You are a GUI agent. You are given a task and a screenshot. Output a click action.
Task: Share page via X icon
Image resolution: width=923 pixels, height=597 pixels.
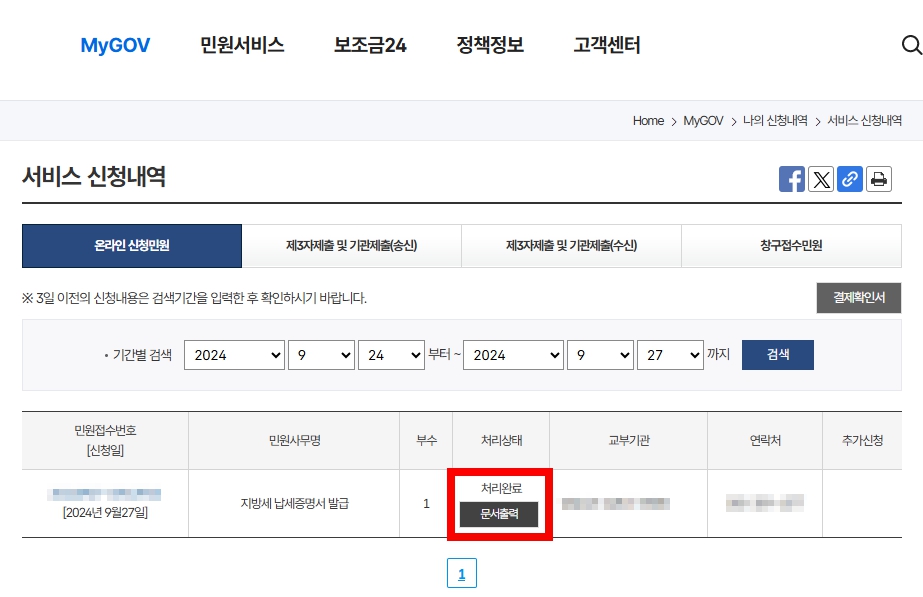[821, 179]
